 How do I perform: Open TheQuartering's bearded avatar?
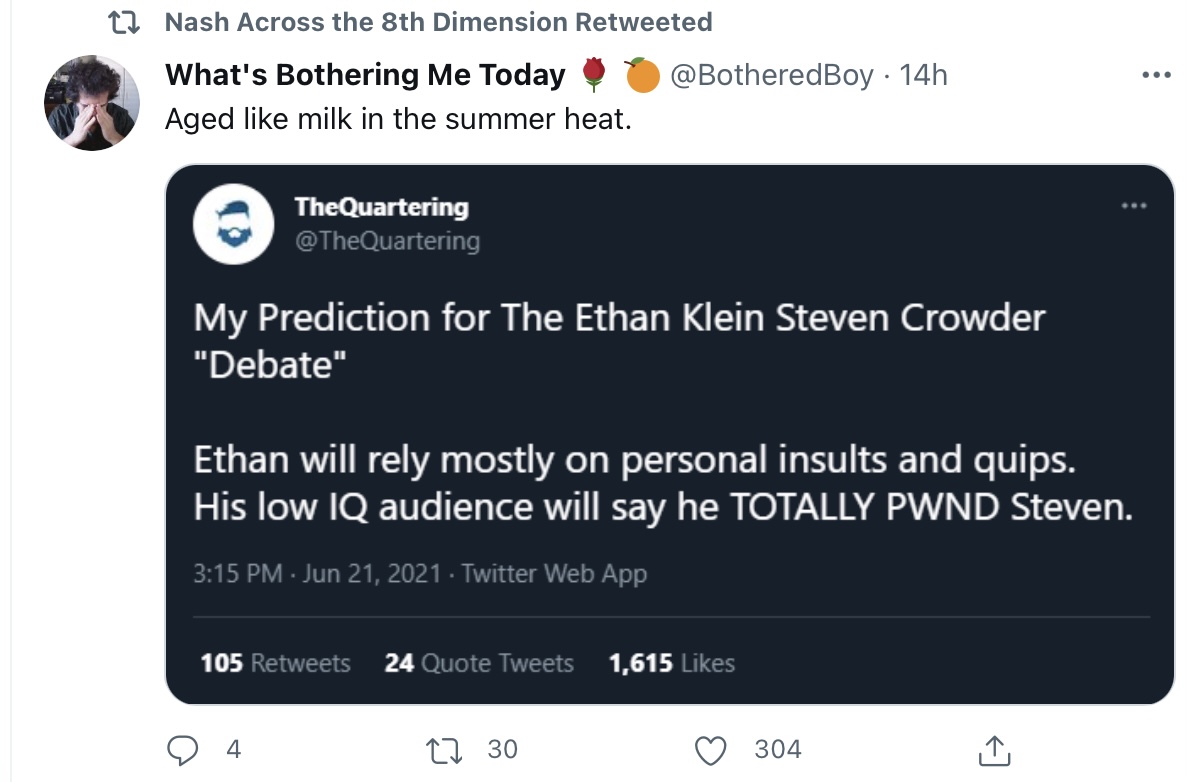(233, 224)
